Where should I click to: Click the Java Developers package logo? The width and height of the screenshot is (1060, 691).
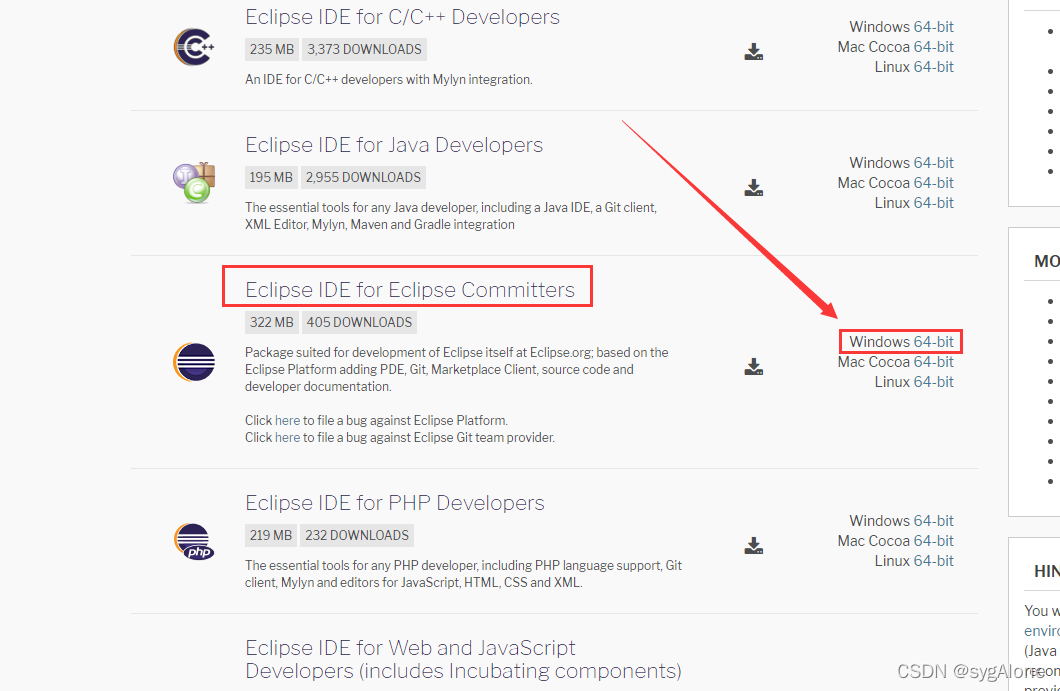(194, 183)
